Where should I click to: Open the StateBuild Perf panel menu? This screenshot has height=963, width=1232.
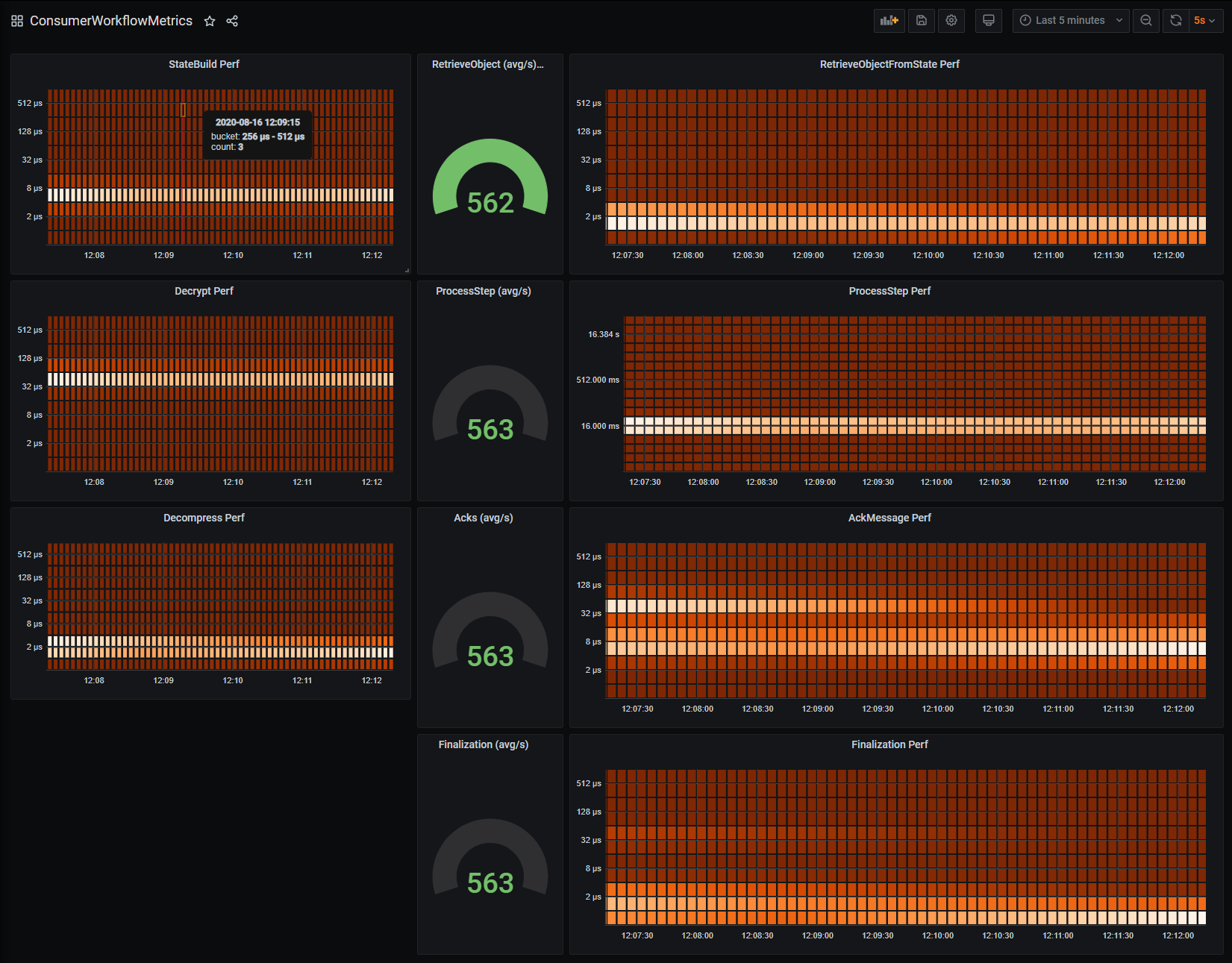pos(204,64)
